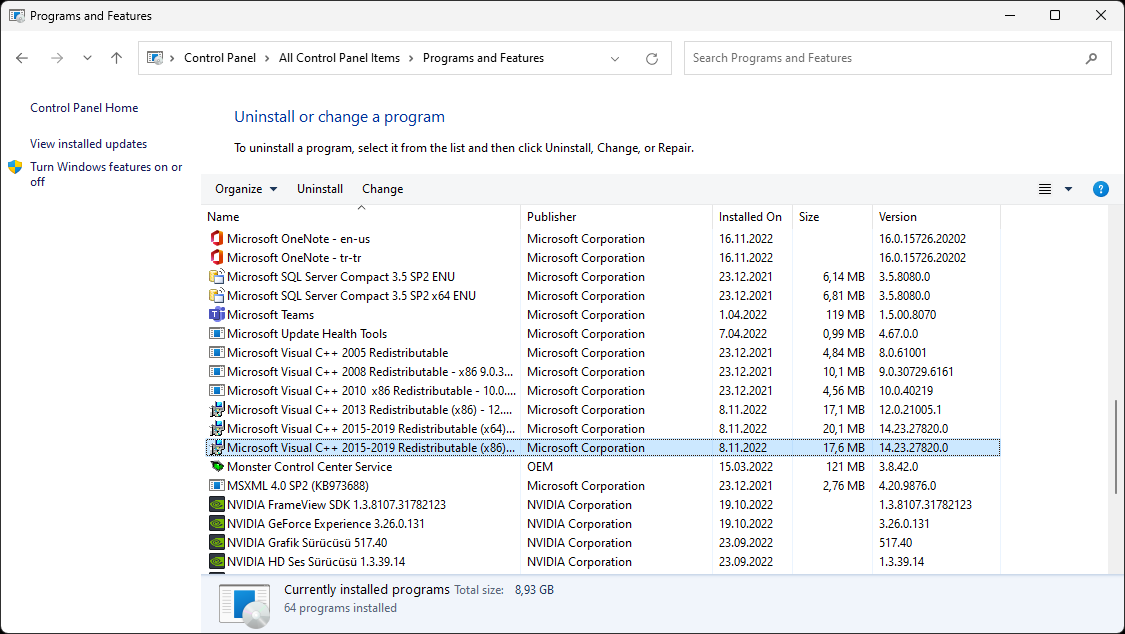Expand the address bar history dropdown
This screenshot has width=1125, height=634.
point(615,59)
